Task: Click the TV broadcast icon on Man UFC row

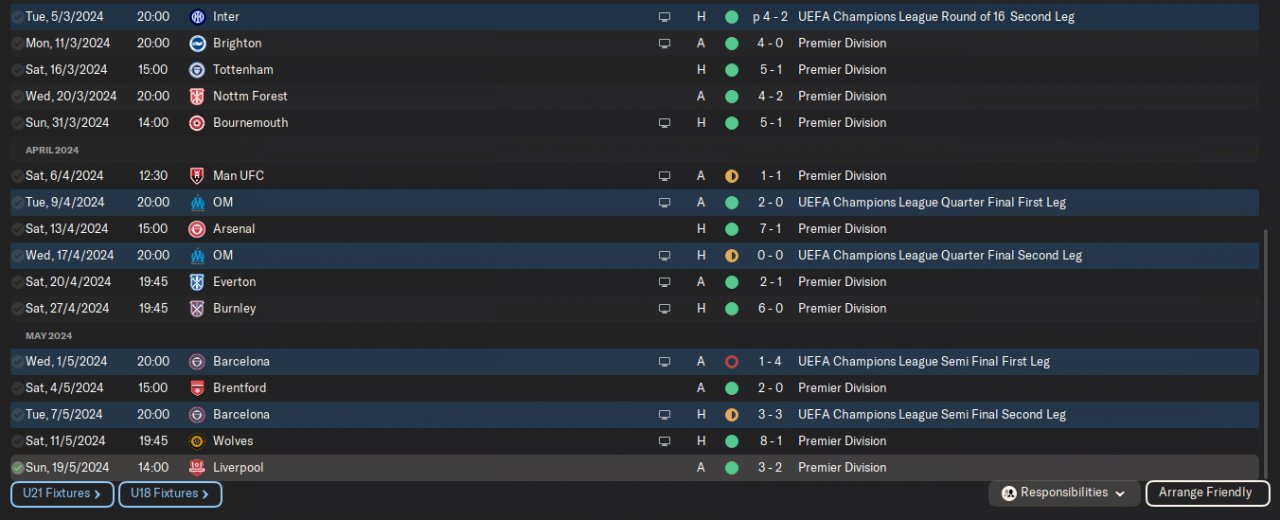Action: (664, 176)
